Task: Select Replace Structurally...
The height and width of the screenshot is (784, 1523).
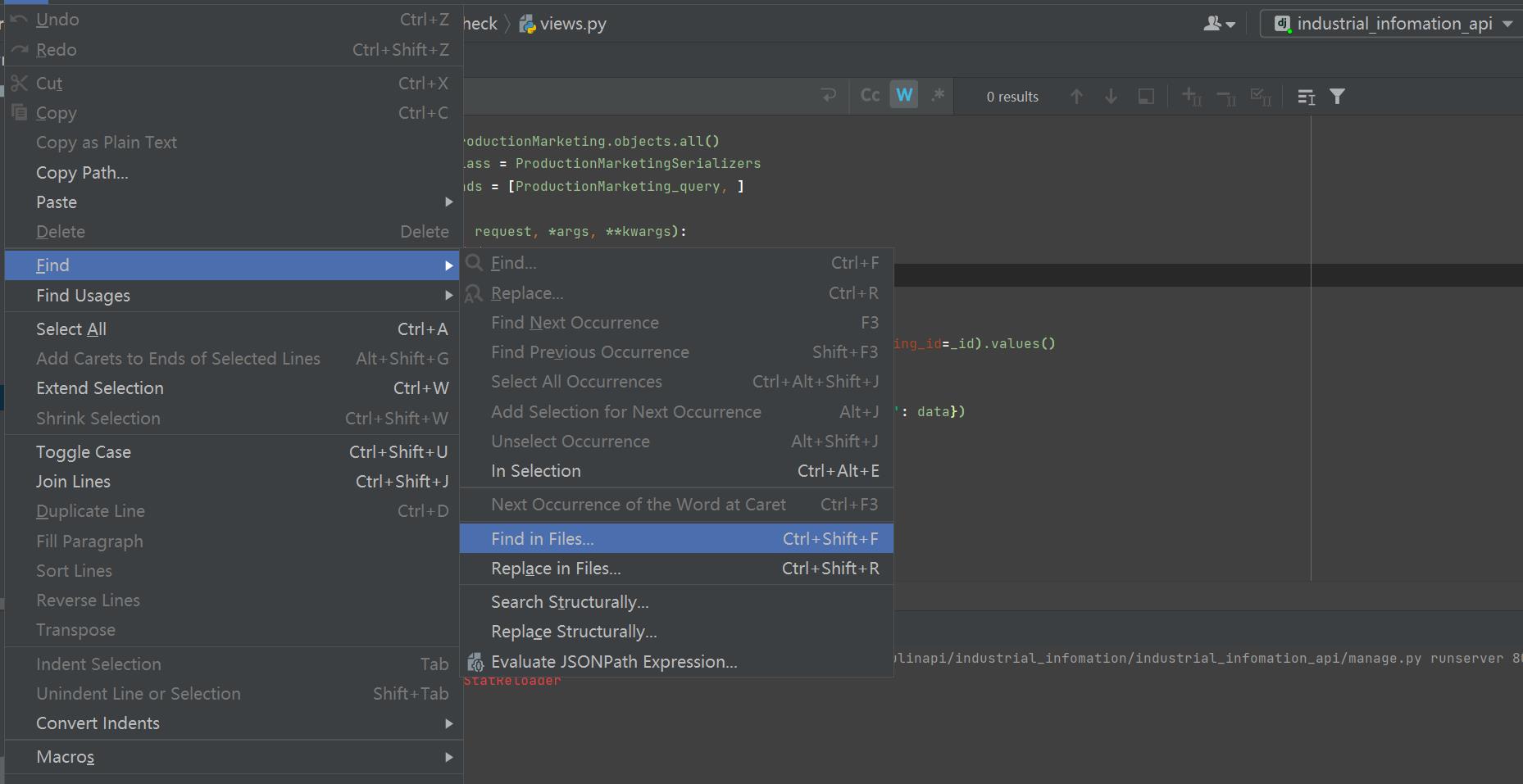Action: [x=676, y=632]
